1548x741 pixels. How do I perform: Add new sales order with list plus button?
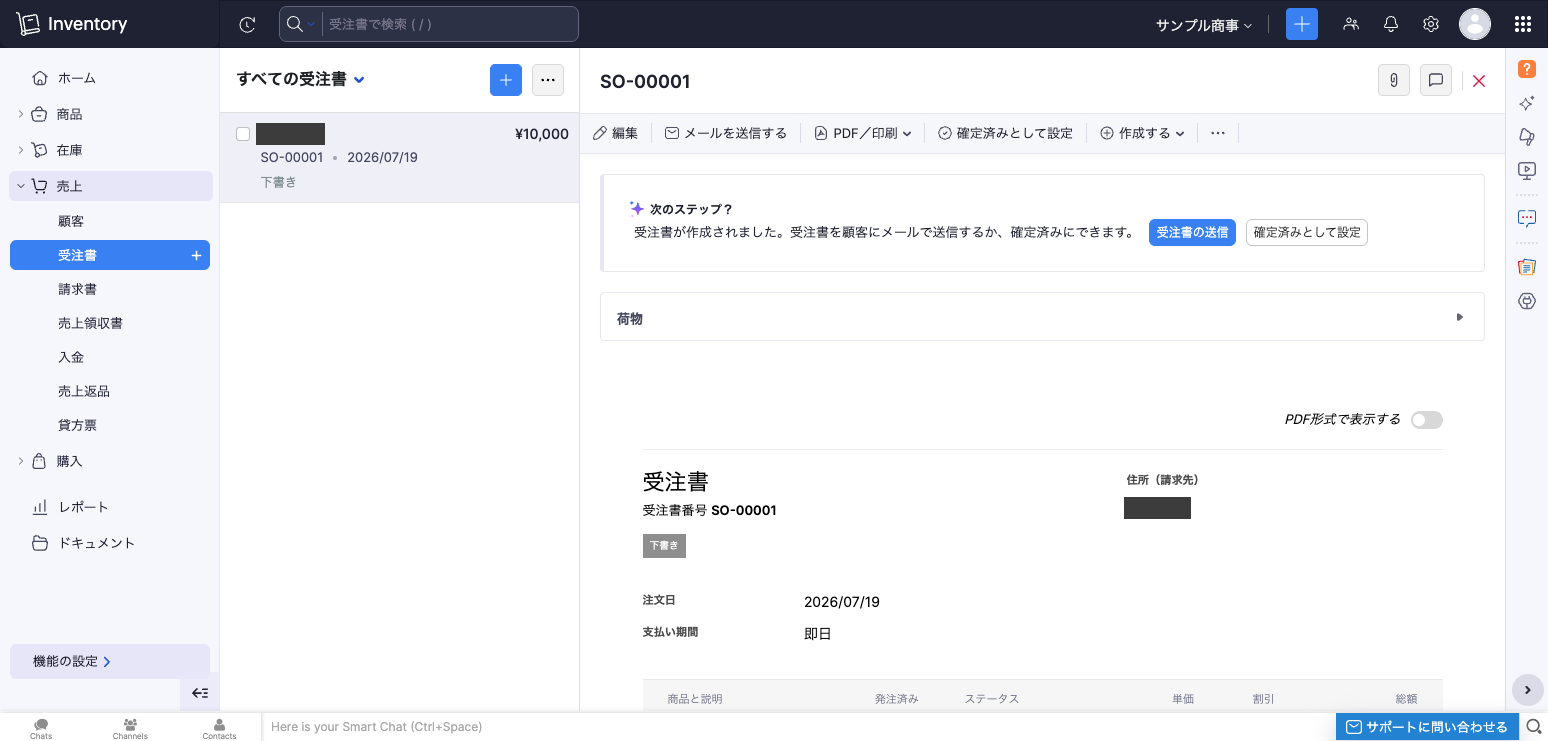click(506, 80)
